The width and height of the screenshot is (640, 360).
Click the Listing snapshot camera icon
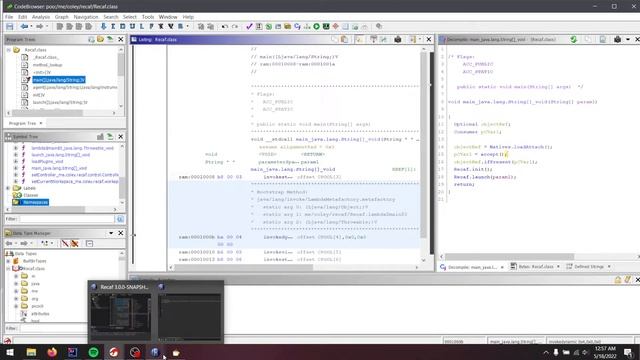pos(398,39)
